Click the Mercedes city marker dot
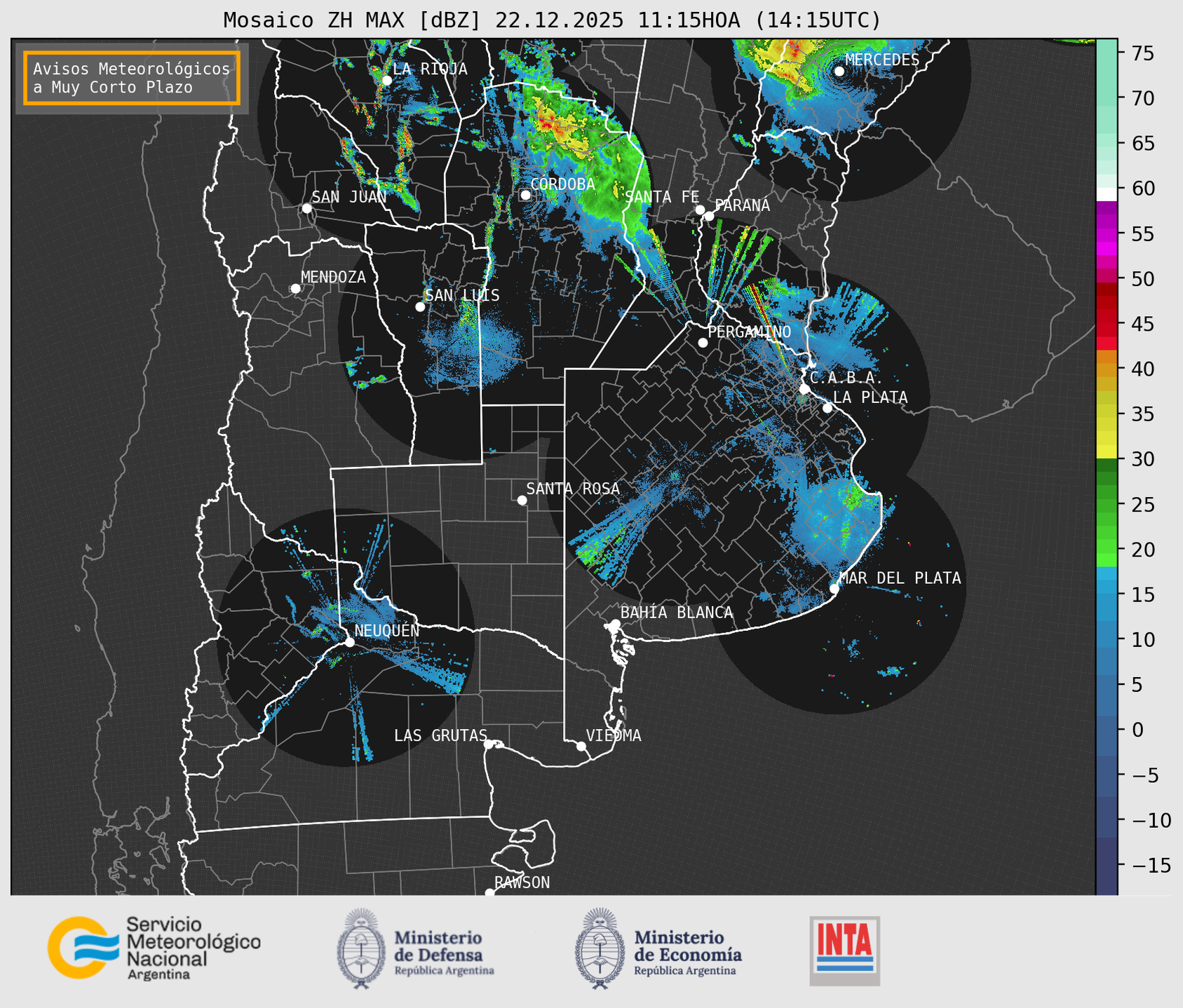The width and height of the screenshot is (1183, 1008). tap(839, 71)
